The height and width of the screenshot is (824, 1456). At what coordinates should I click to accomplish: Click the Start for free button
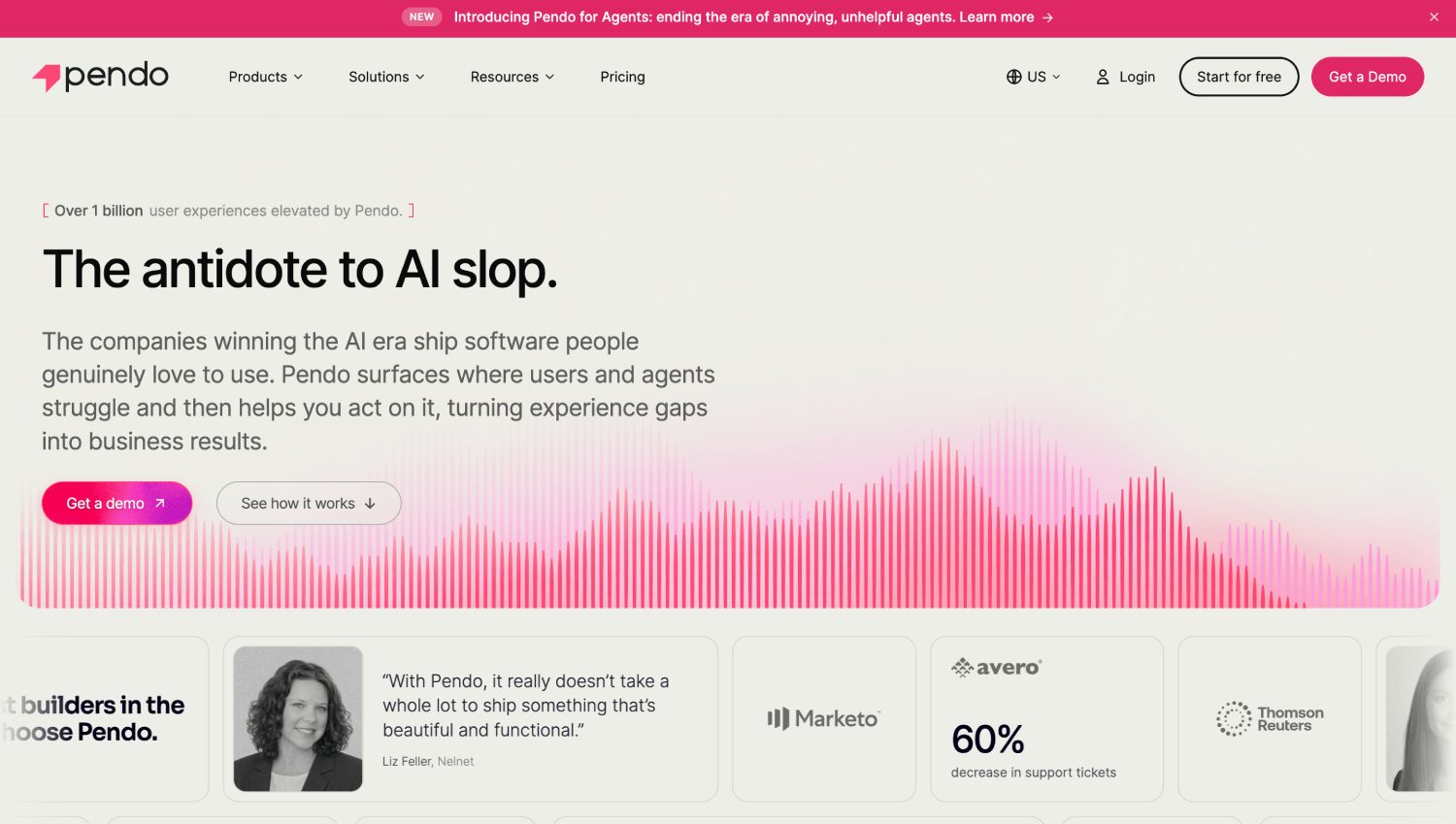click(x=1239, y=77)
